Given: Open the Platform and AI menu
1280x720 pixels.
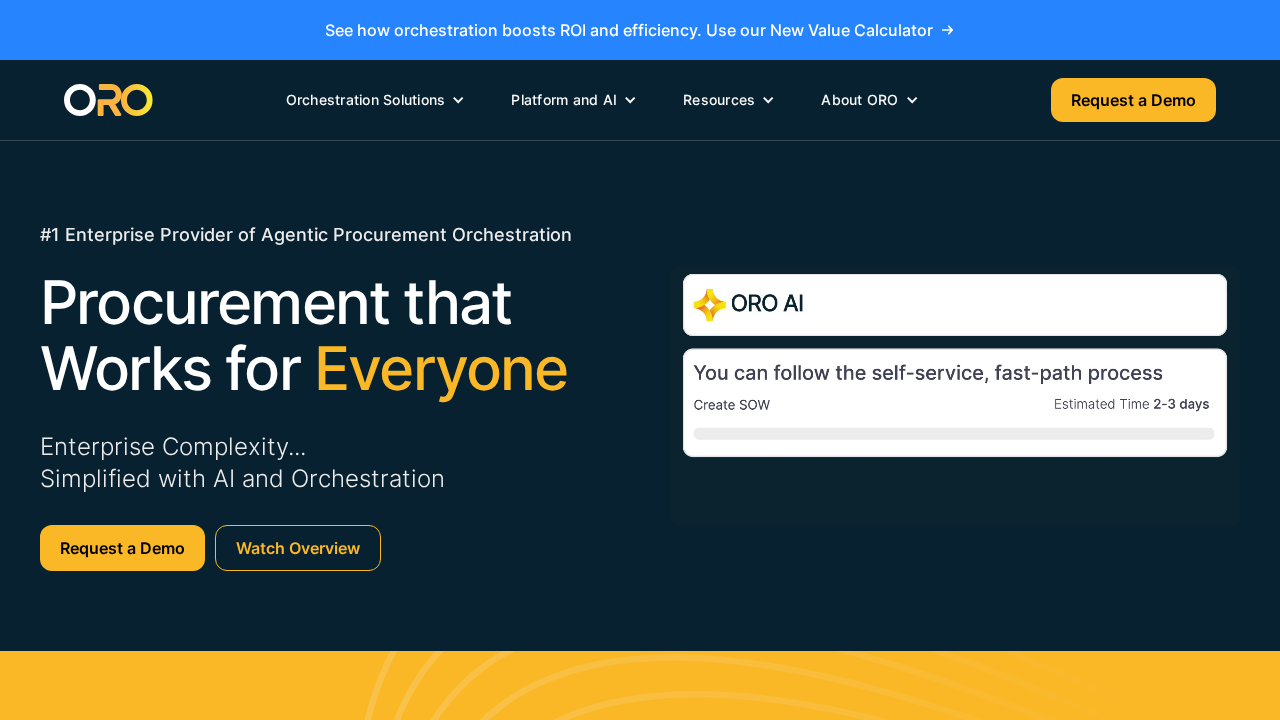Looking at the screenshot, I should [x=573, y=100].
